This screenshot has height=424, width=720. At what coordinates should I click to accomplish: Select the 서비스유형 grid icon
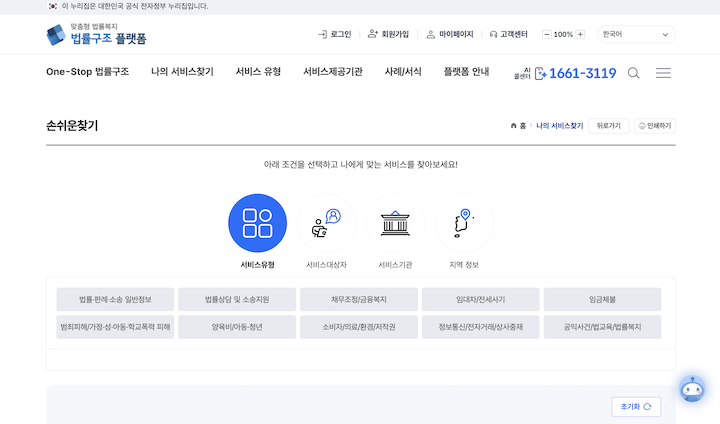pos(258,223)
